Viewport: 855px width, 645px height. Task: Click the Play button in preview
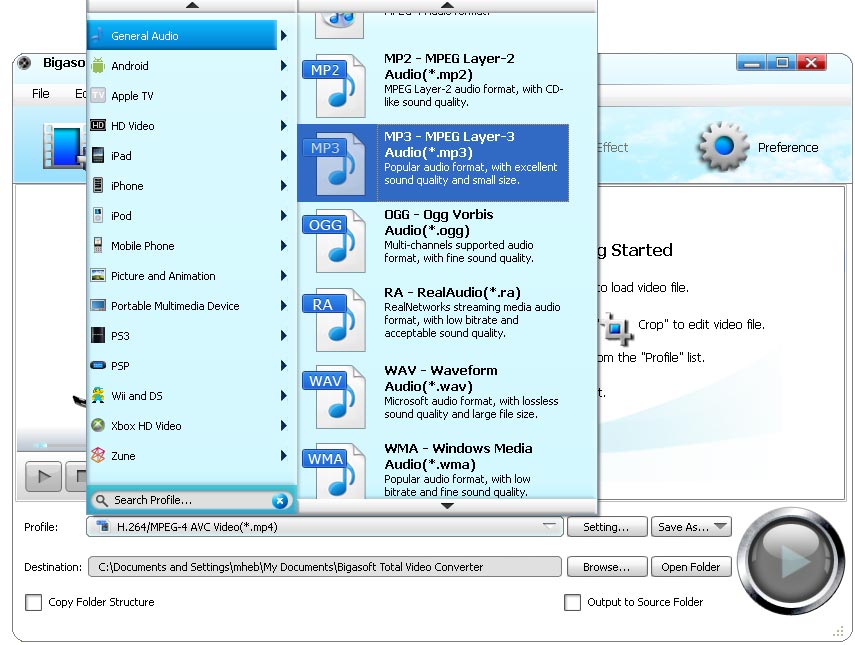pos(43,477)
